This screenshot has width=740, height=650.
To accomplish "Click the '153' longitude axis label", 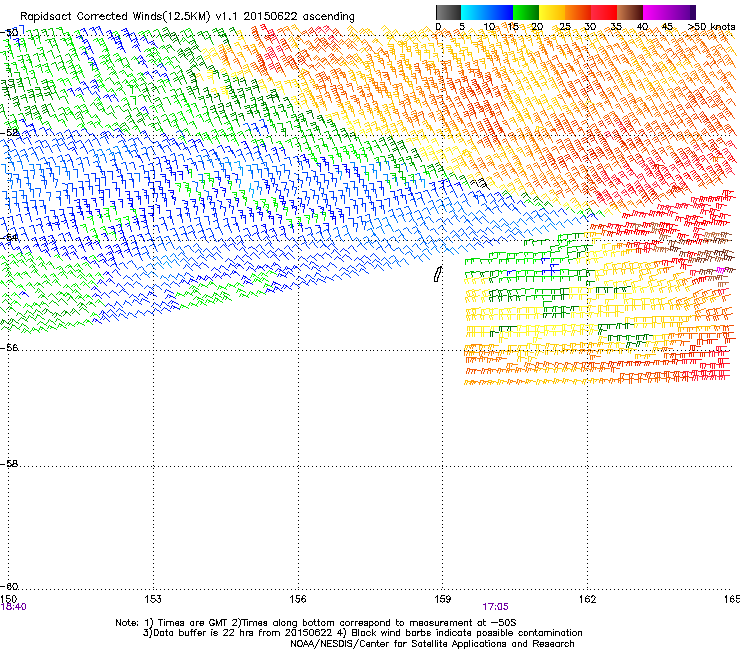I will tap(153, 599).
